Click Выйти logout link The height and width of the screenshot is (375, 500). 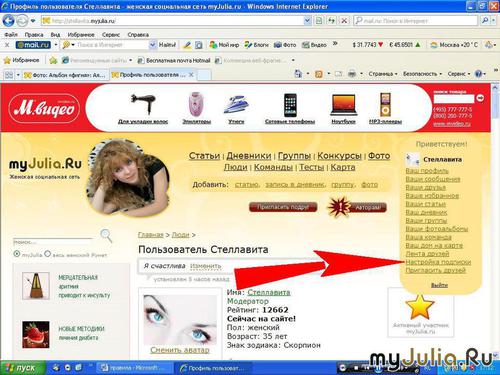tap(439, 285)
